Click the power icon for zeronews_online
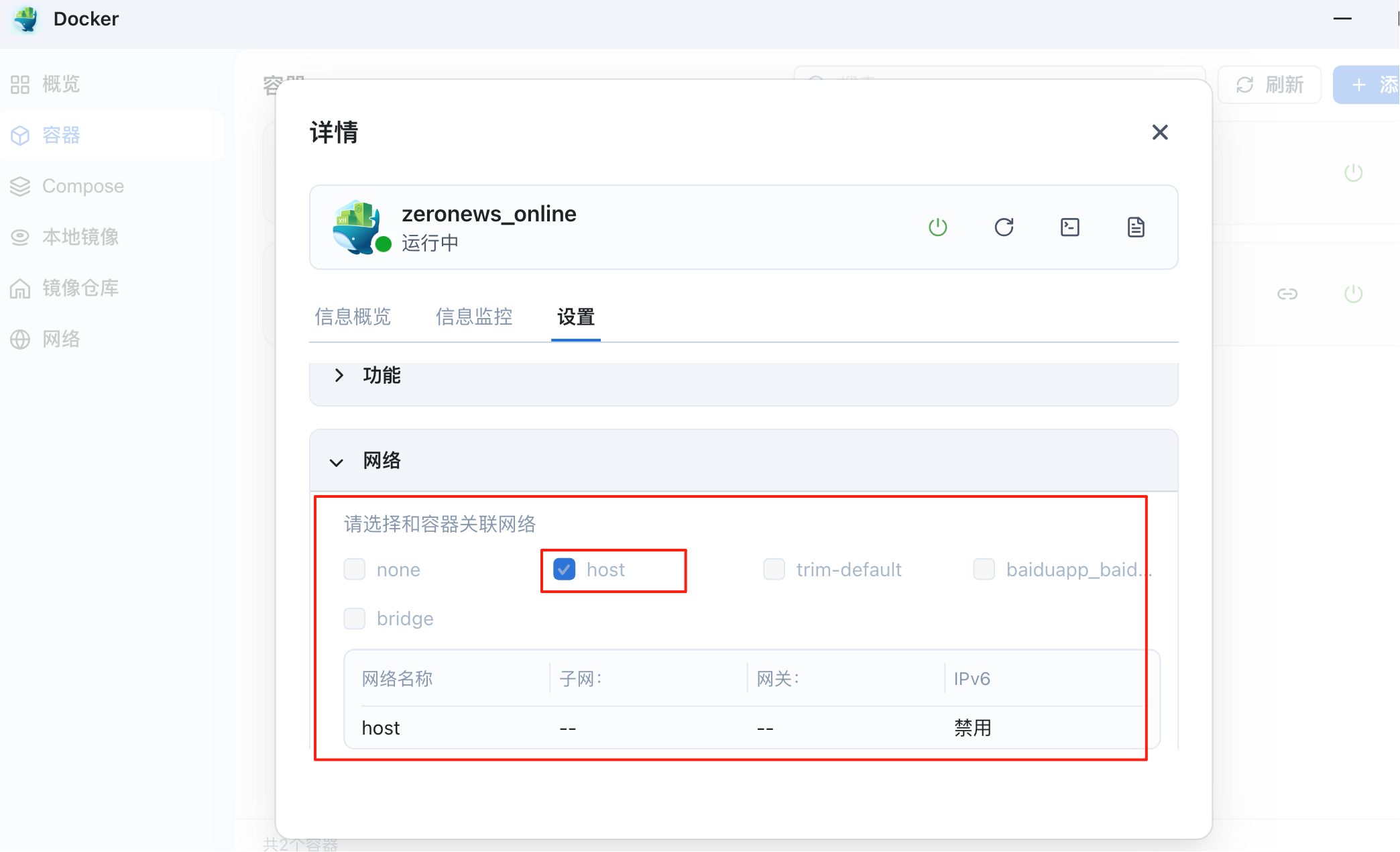The height and width of the screenshot is (852, 1400). point(937,227)
